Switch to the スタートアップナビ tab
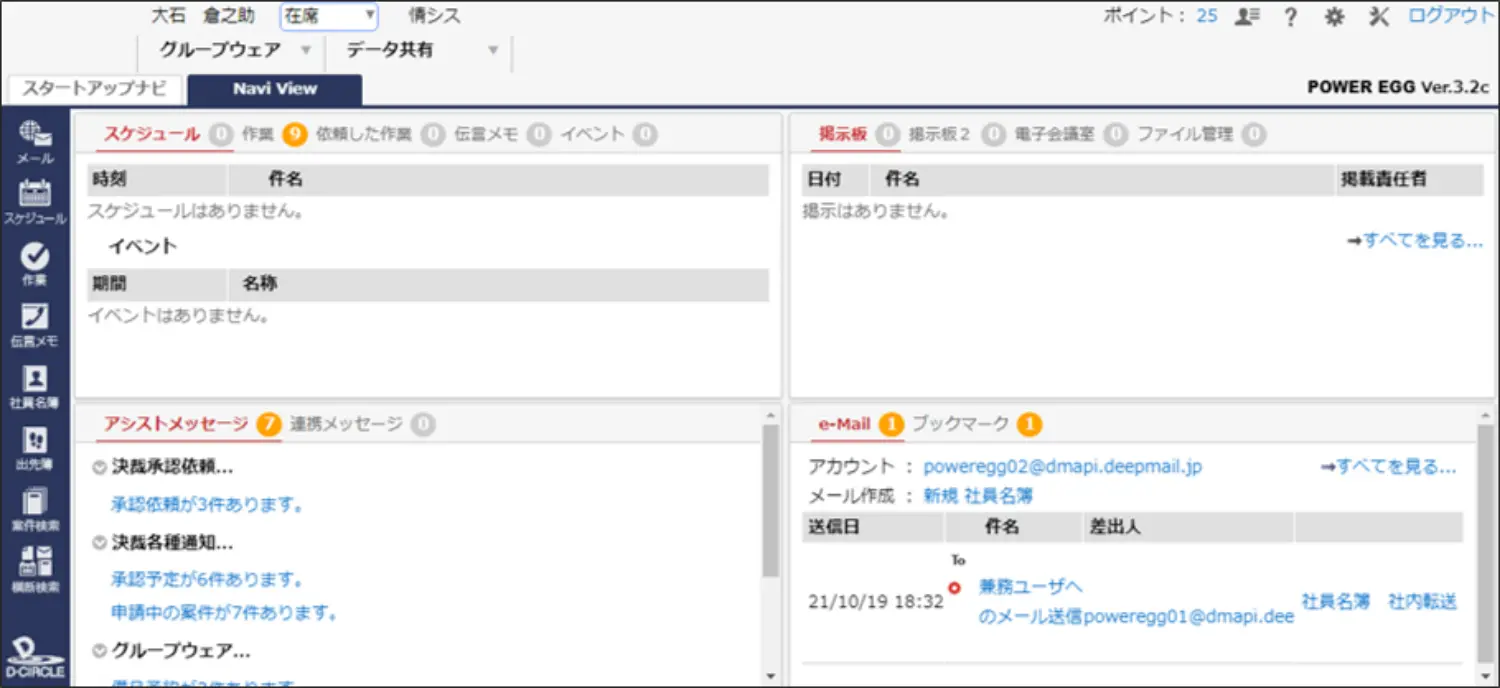Image resolution: width=1500 pixels, height=688 pixels. coord(94,88)
